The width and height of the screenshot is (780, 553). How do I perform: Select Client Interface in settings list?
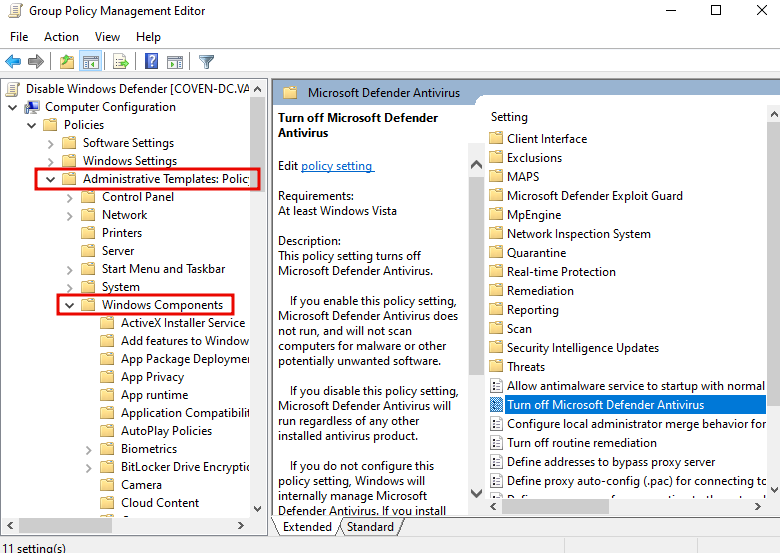[547, 139]
